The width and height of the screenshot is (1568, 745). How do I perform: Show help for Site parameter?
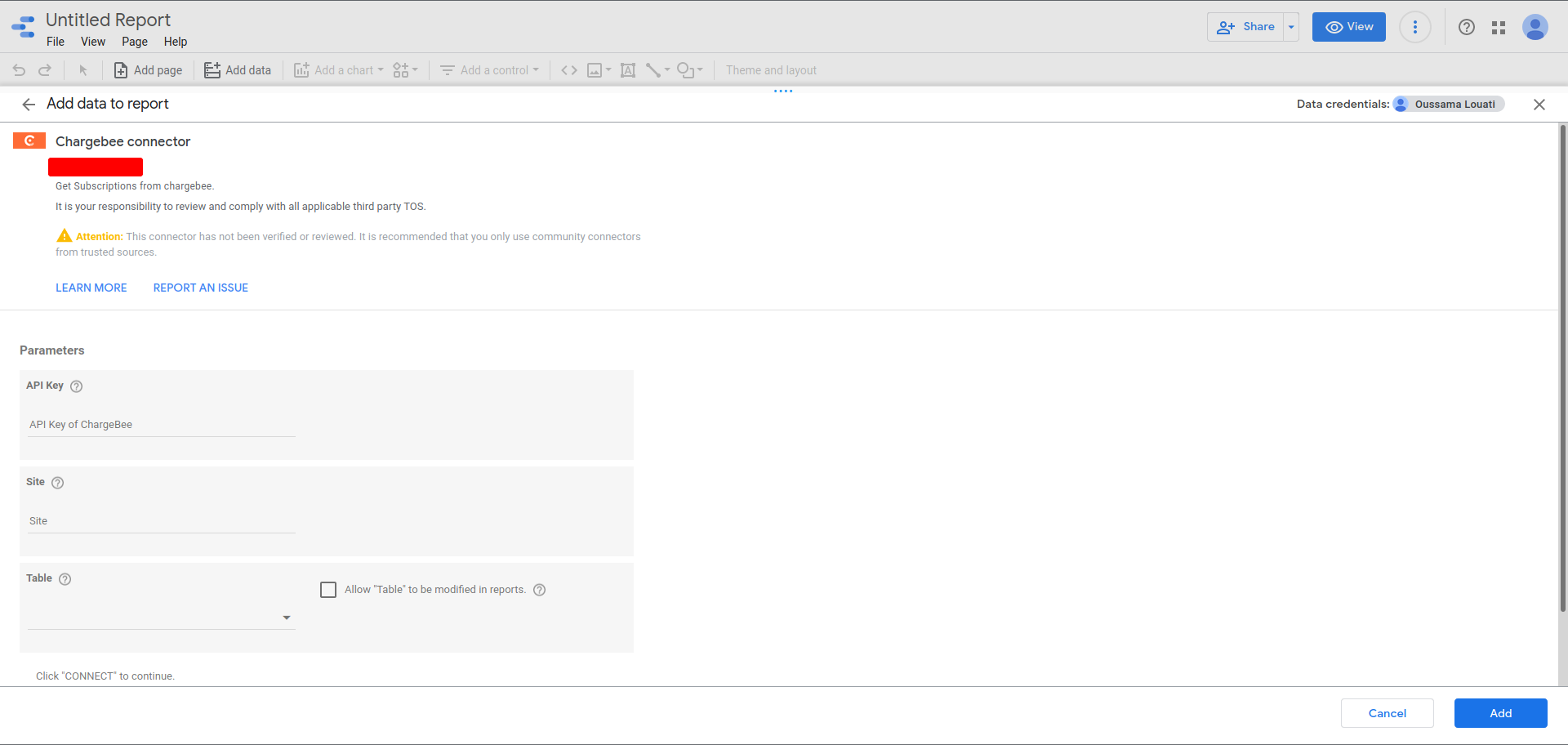click(58, 483)
